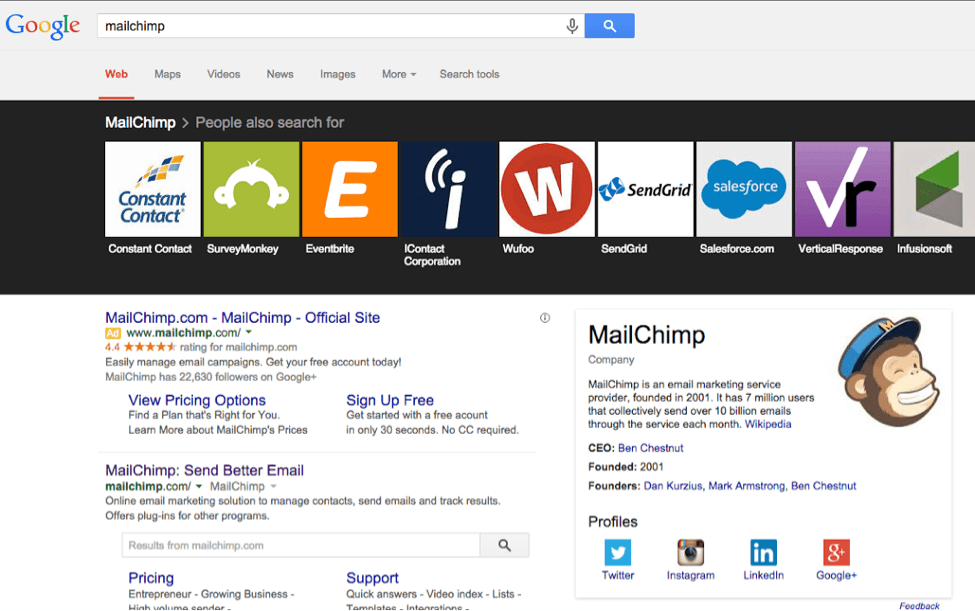Click the ad info circle icon
The width and height of the screenshot is (975, 611).
545,318
